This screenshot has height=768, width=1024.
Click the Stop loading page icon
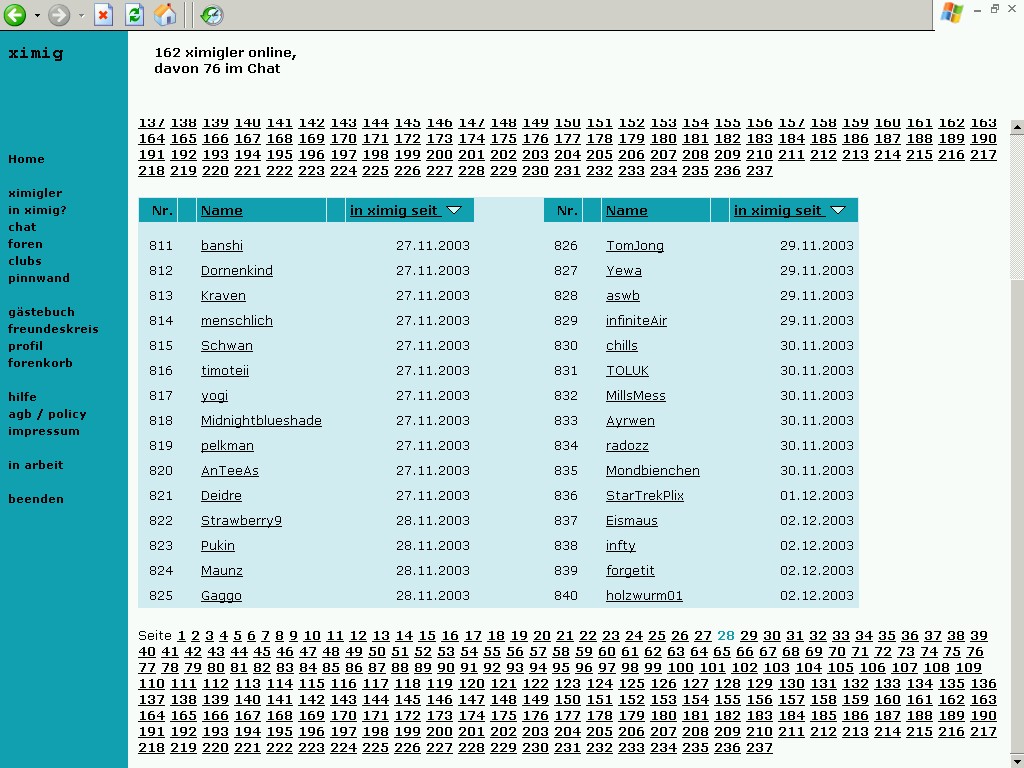[103, 15]
